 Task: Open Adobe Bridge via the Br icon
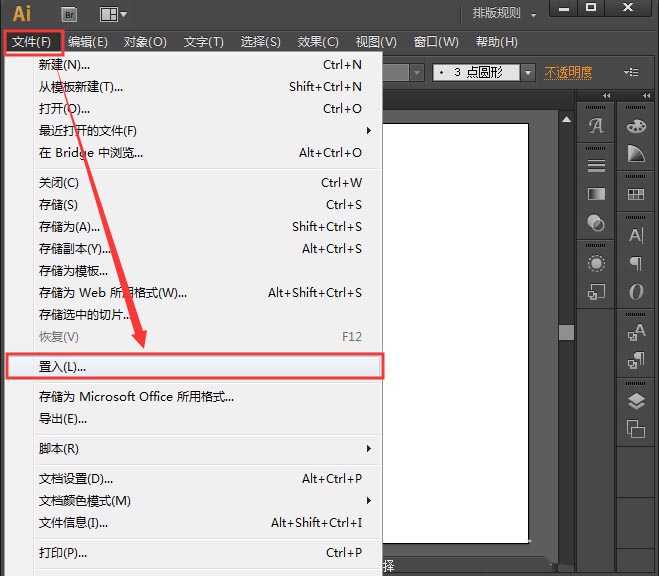coord(69,15)
